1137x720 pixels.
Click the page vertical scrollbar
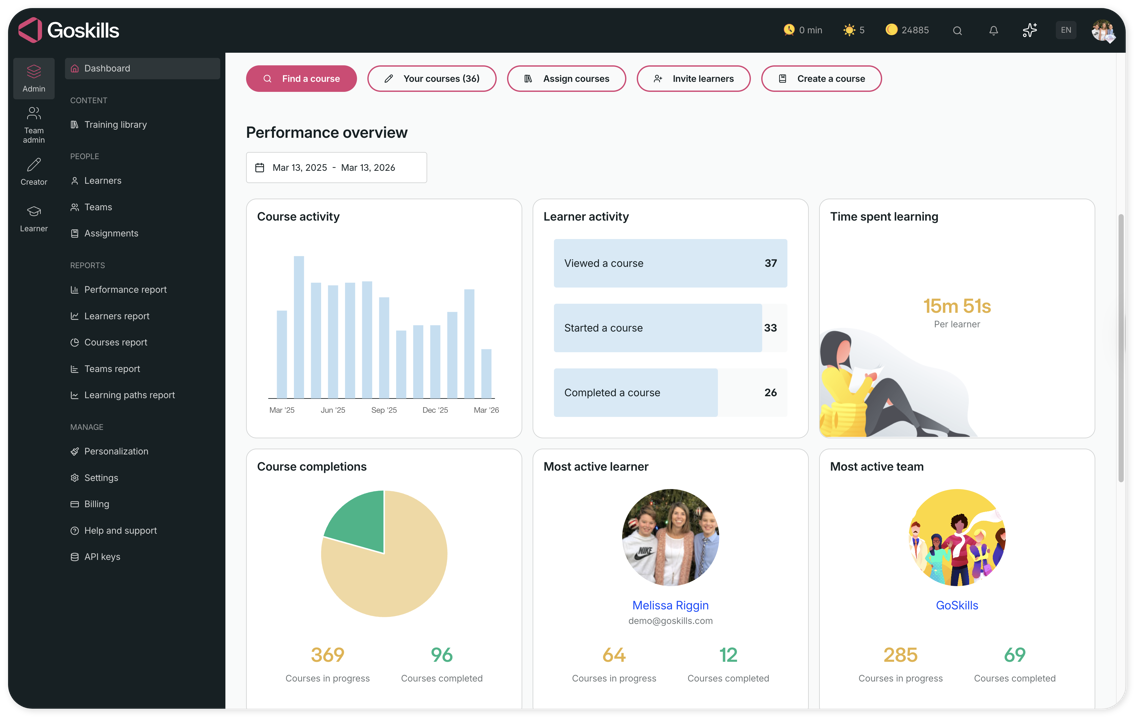click(x=1121, y=348)
